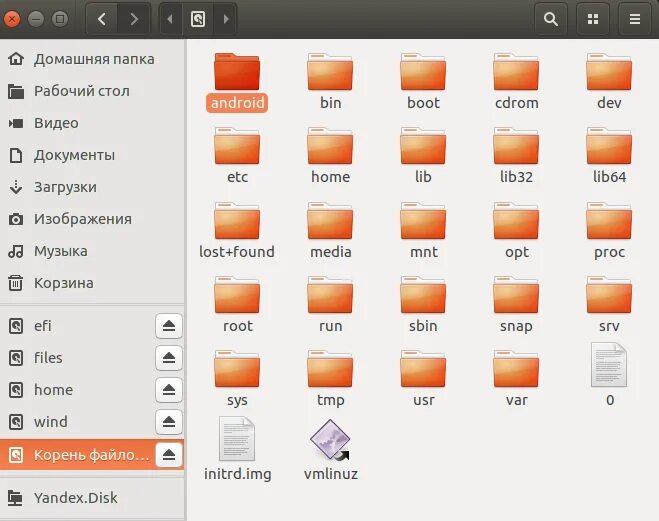The width and height of the screenshot is (659, 521).
Task: Eject the wind volume
Action: tap(169, 421)
